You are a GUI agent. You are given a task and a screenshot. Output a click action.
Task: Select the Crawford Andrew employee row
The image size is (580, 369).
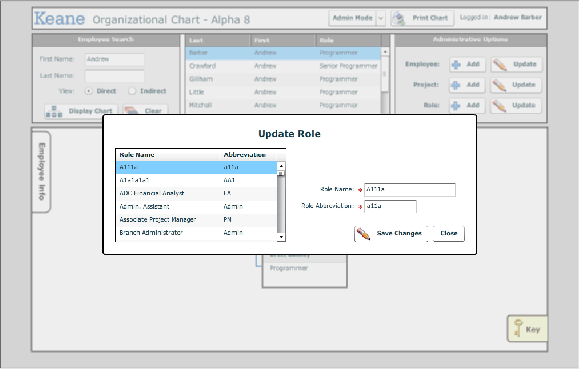point(283,66)
